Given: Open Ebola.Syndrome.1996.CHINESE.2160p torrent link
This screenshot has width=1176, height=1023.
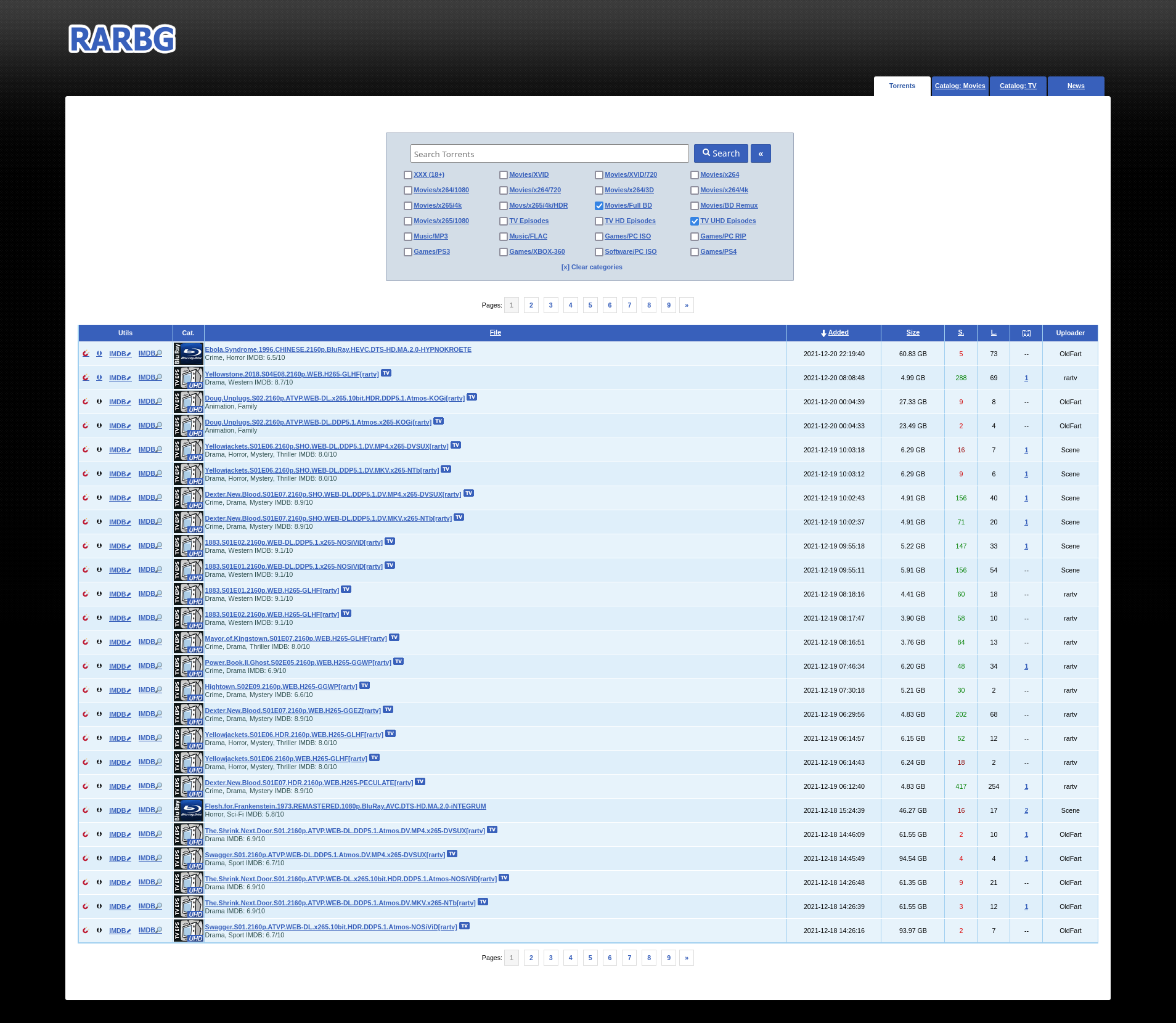Looking at the screenshot, I should (x=338, y=349).
